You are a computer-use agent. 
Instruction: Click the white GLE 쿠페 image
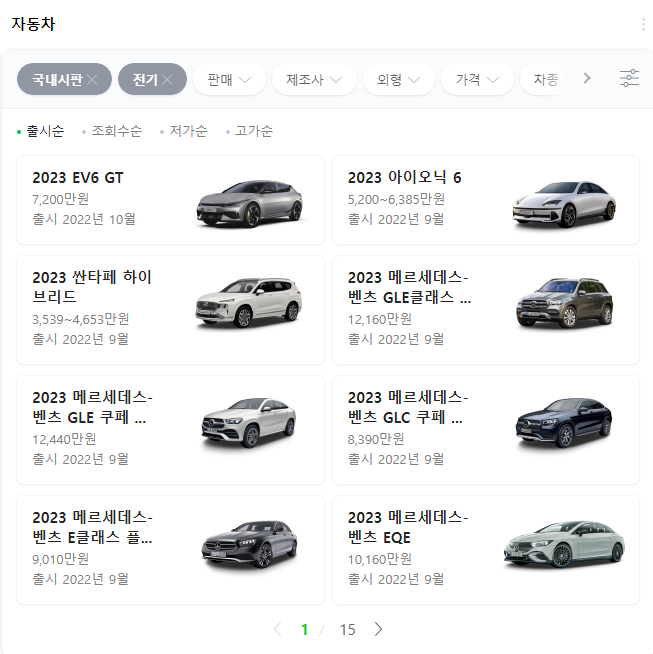249,423
